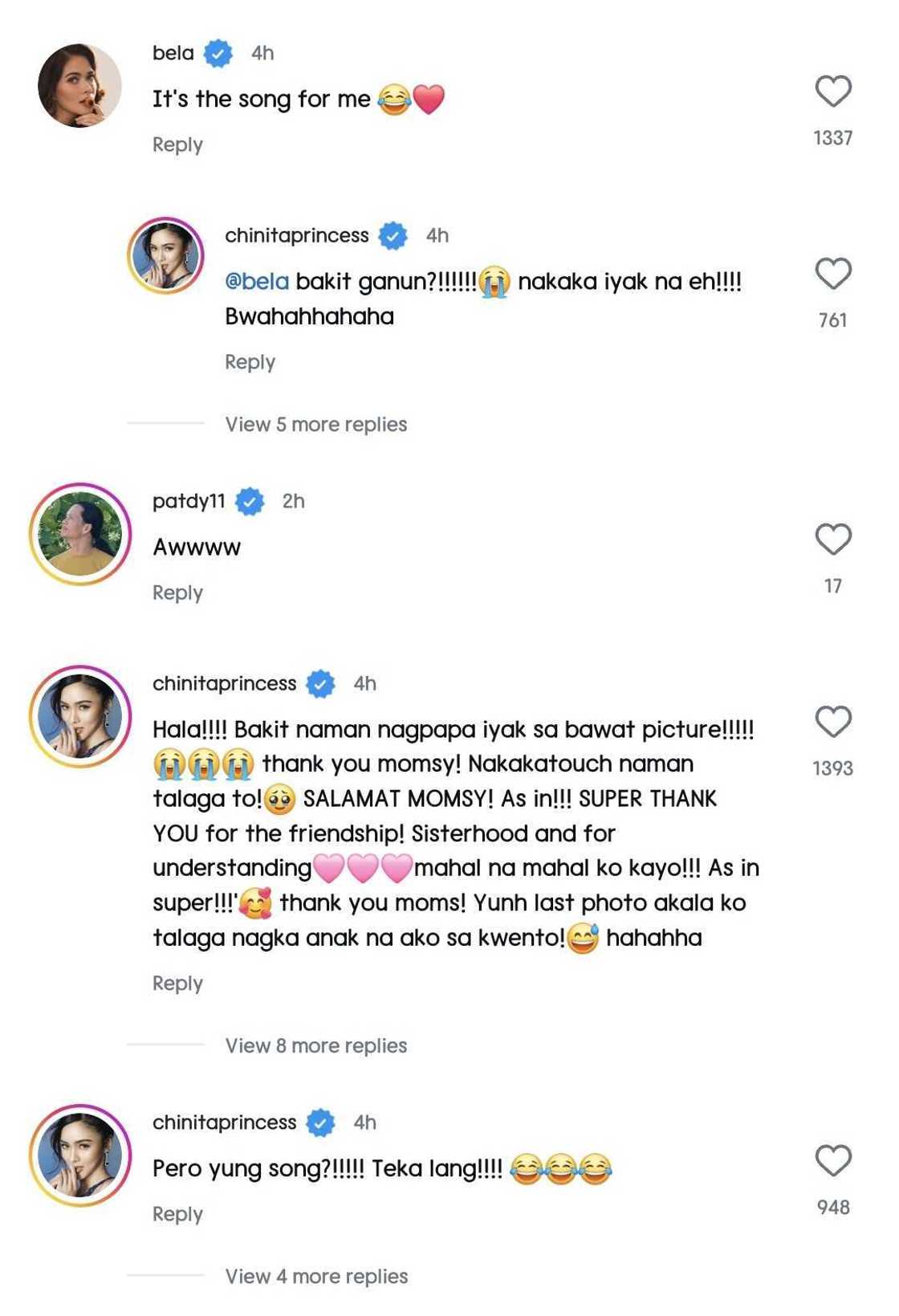
Task: Reply to the "Pero yung song" comment
Action: [x=177, y=1214]
